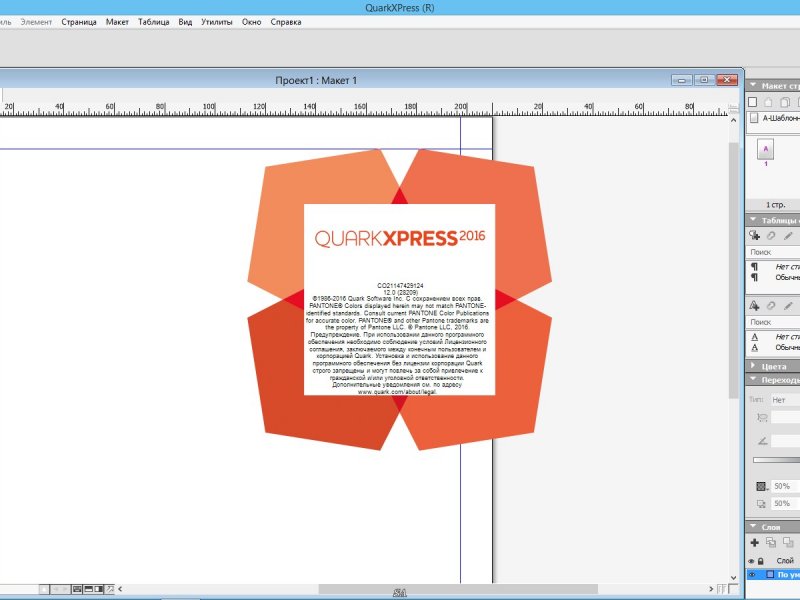Viewport: 800px width, 600px height.
Task: Collapse the 'Переходы' gradient panel
Action: (x=753, y=379)
